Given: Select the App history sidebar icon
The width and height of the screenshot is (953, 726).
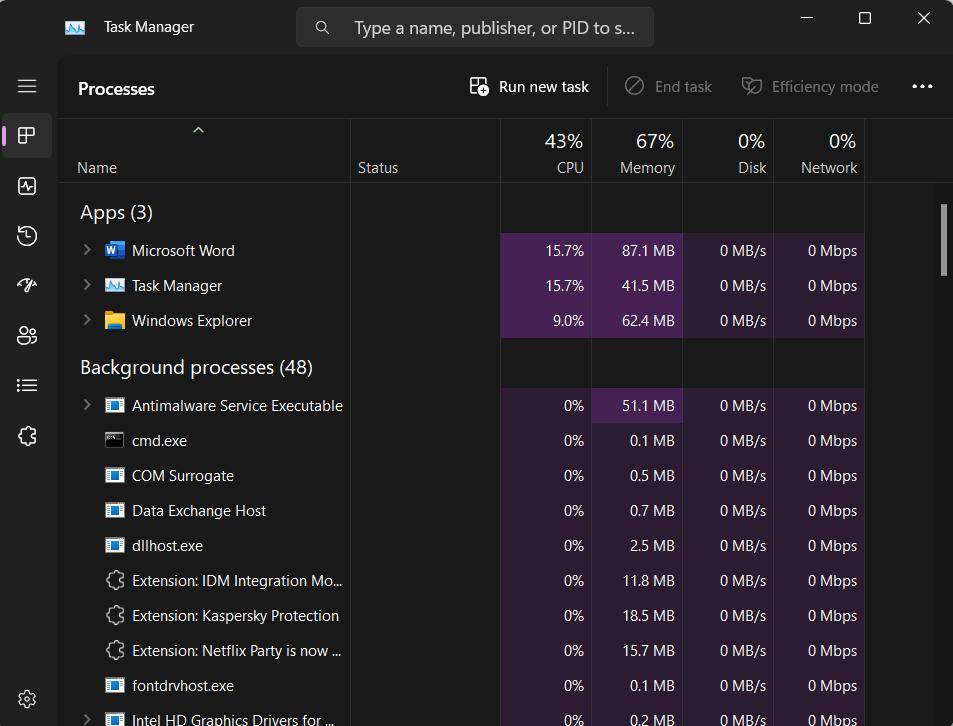Looking at the screenshot, I should [x=27, y=236].
